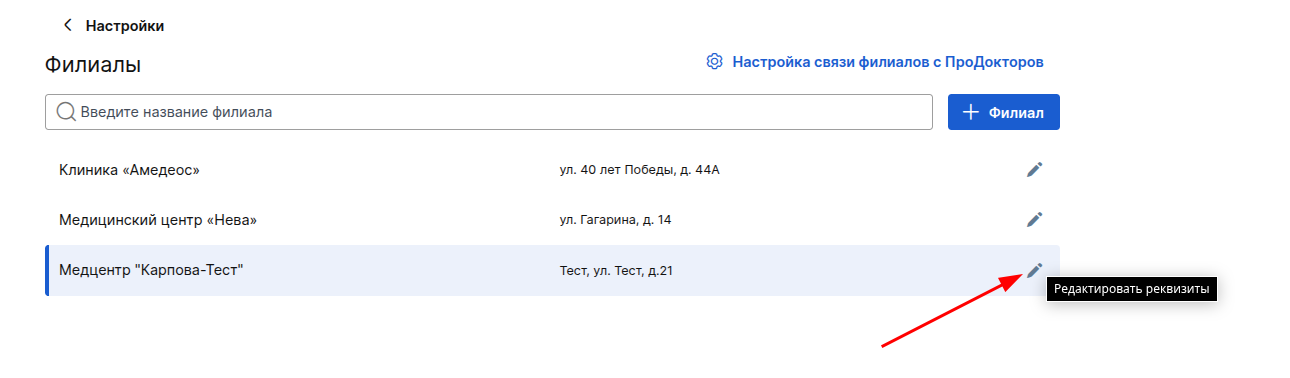Click address ул. 40 лет Победы, д. 44А

(640, 170)
